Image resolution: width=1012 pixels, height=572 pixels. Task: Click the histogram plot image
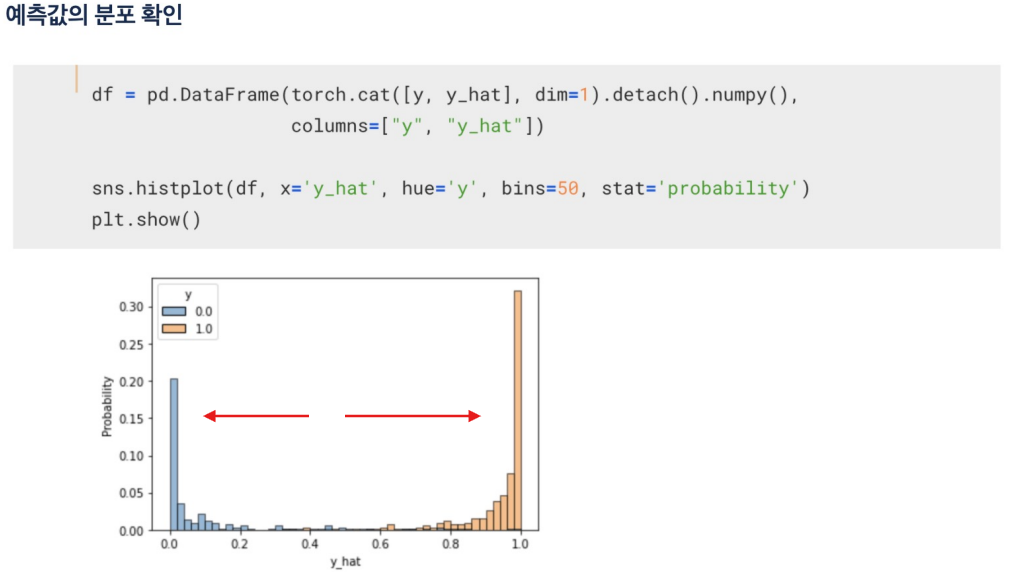point(319,423)
